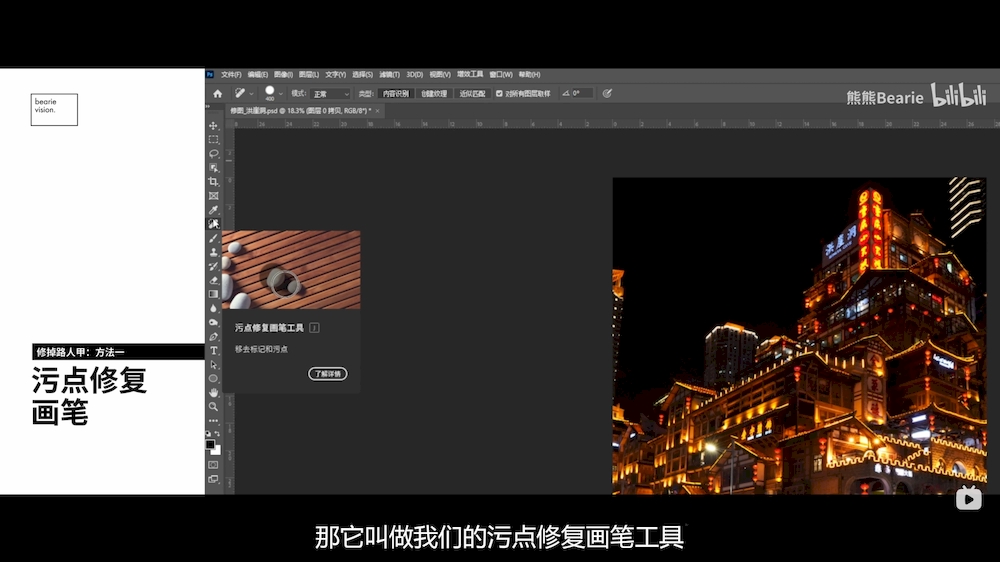Expand the brush size preset picker
The image size is (1000, 562).
pos(281,93)
